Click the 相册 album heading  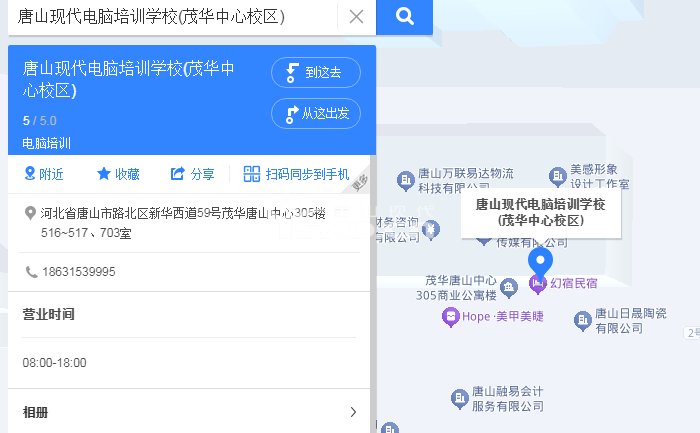pos(35,412)
